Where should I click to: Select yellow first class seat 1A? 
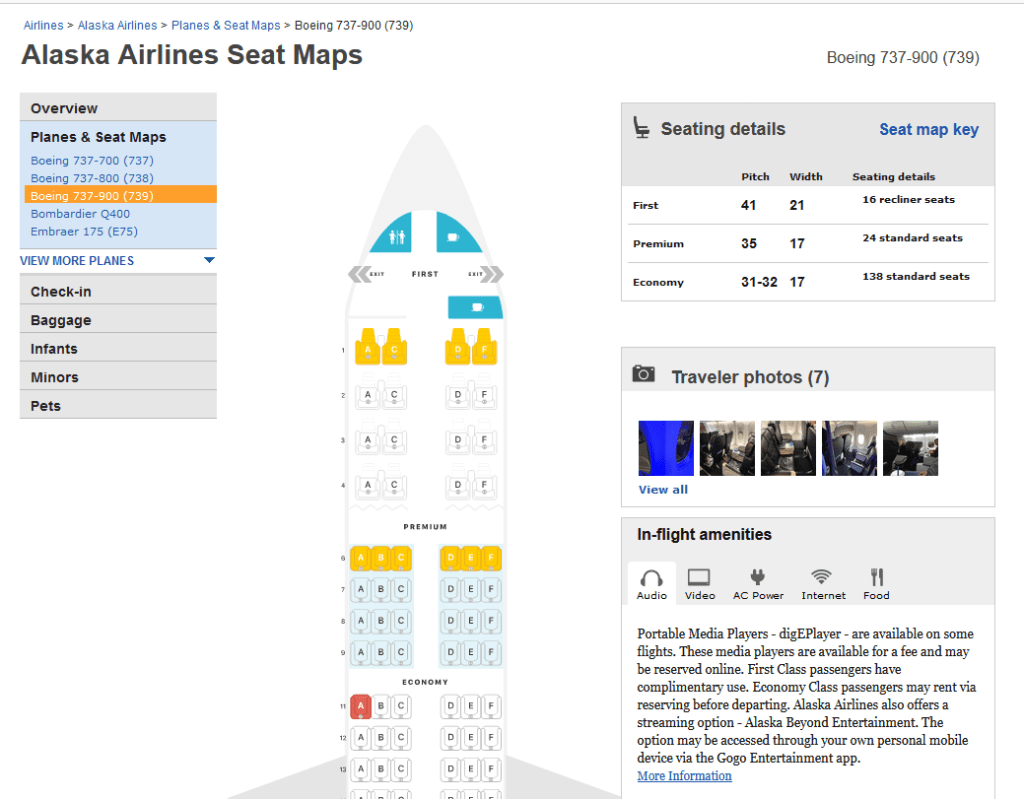click(367, 349)
